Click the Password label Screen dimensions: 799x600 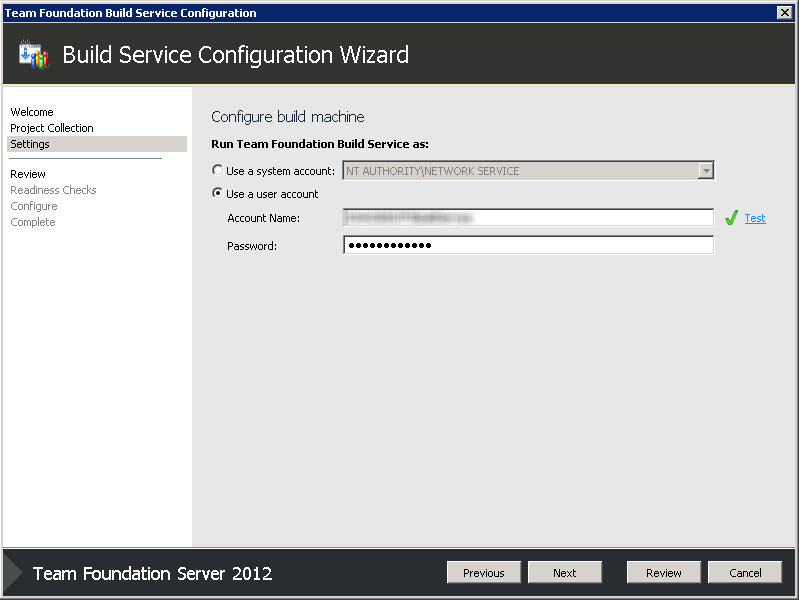tap(252, 246)
